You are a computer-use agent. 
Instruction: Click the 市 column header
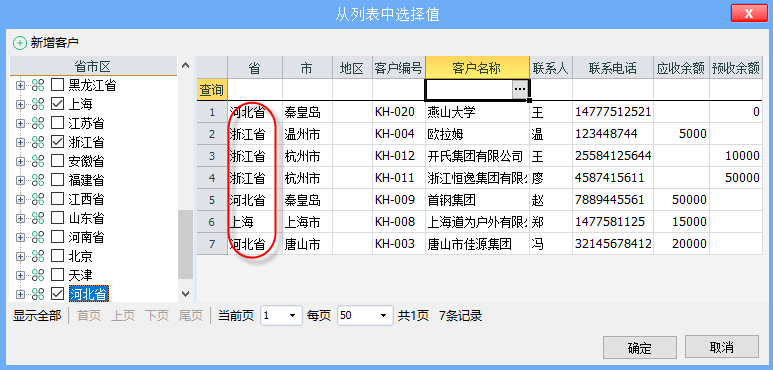(307, 67)
